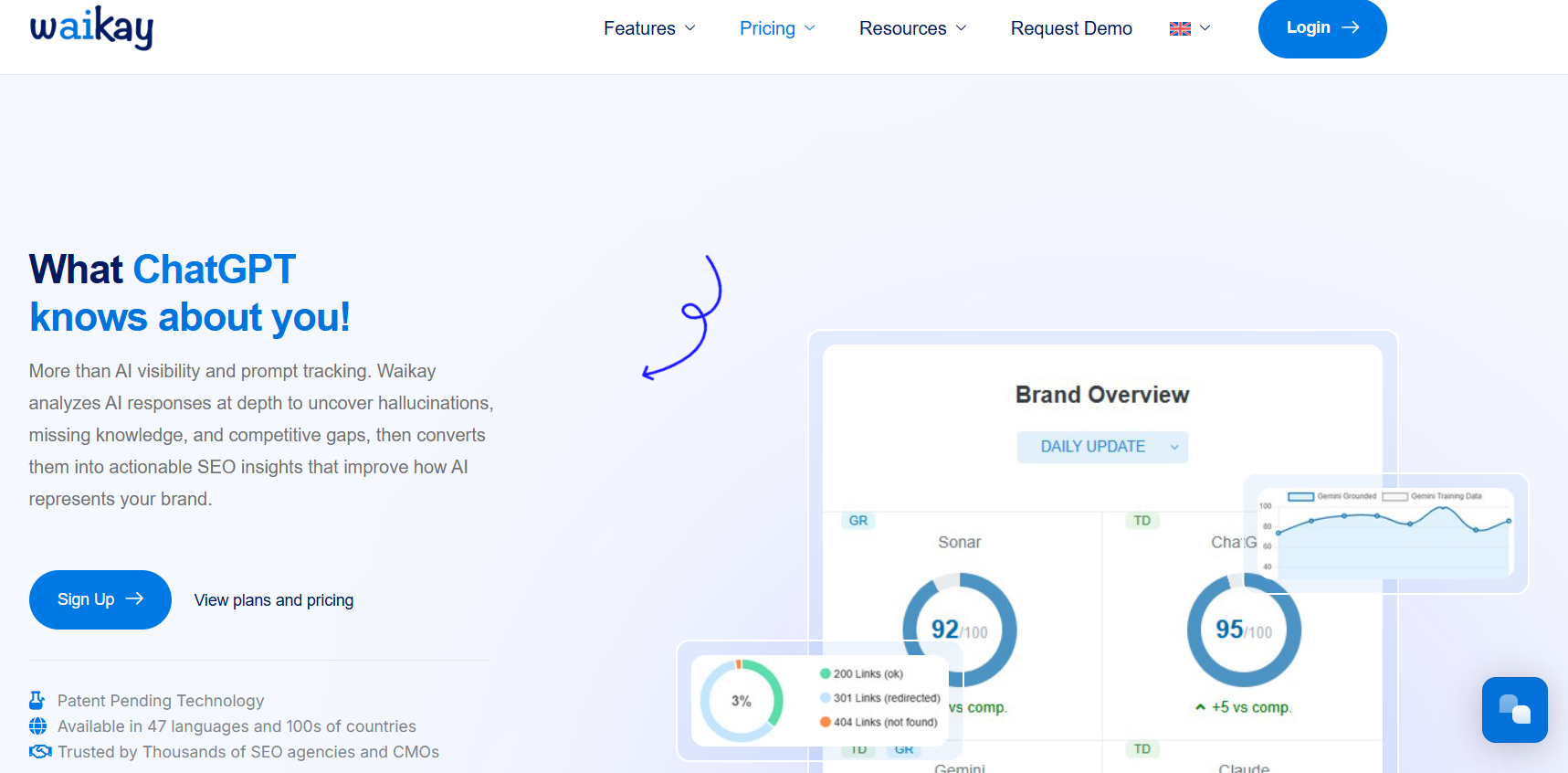Image resolution: width=1568 pixels, height=773 pixels.
Task: Click the 3% links donut chart
Action: click(742, 701)
